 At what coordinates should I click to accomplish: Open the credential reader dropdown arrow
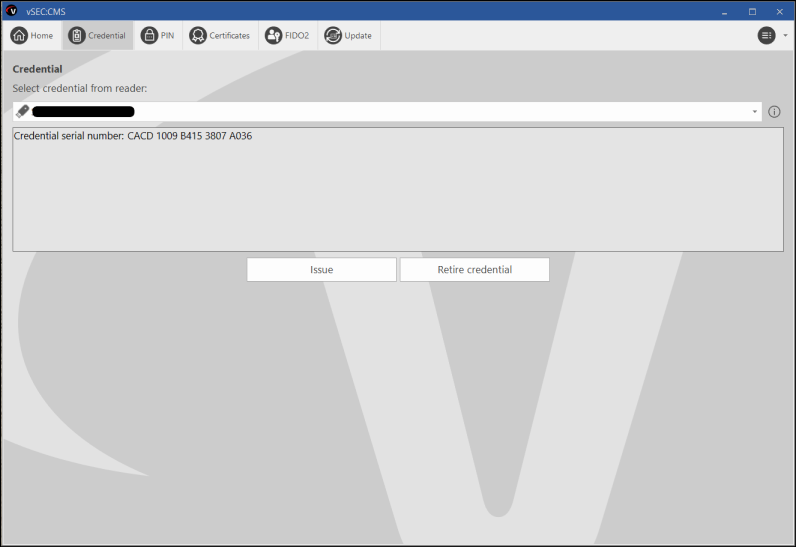pos(754,112)
